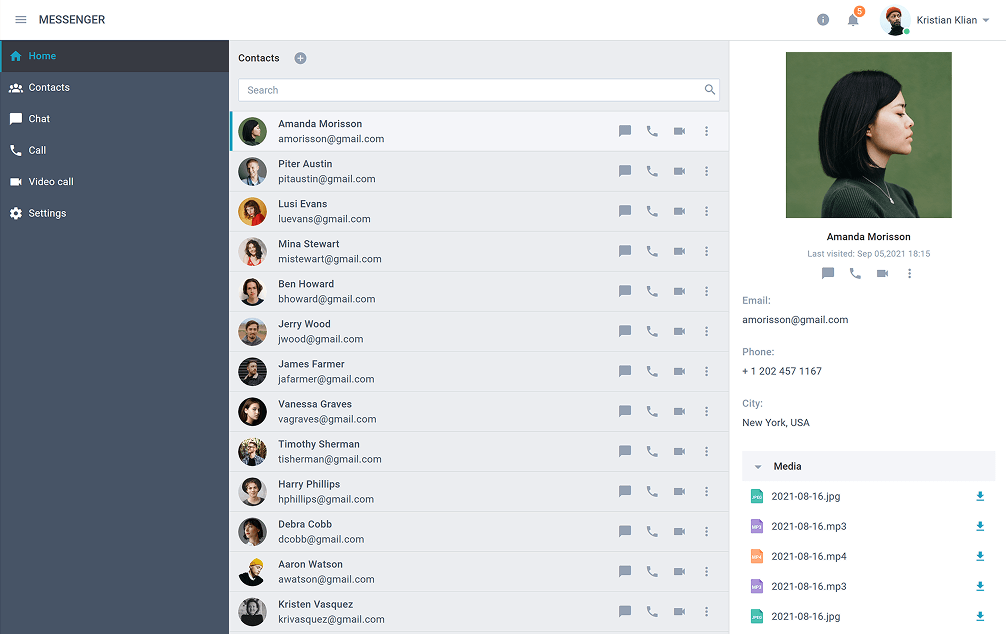The image size is (1006, 634).
Task: Video call Debra Cobb
Action: tap(679, 531)
